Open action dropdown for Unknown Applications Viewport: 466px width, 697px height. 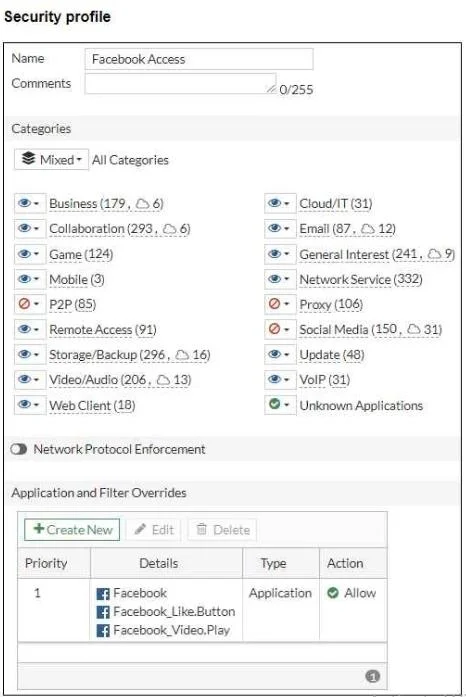point(287,405)
